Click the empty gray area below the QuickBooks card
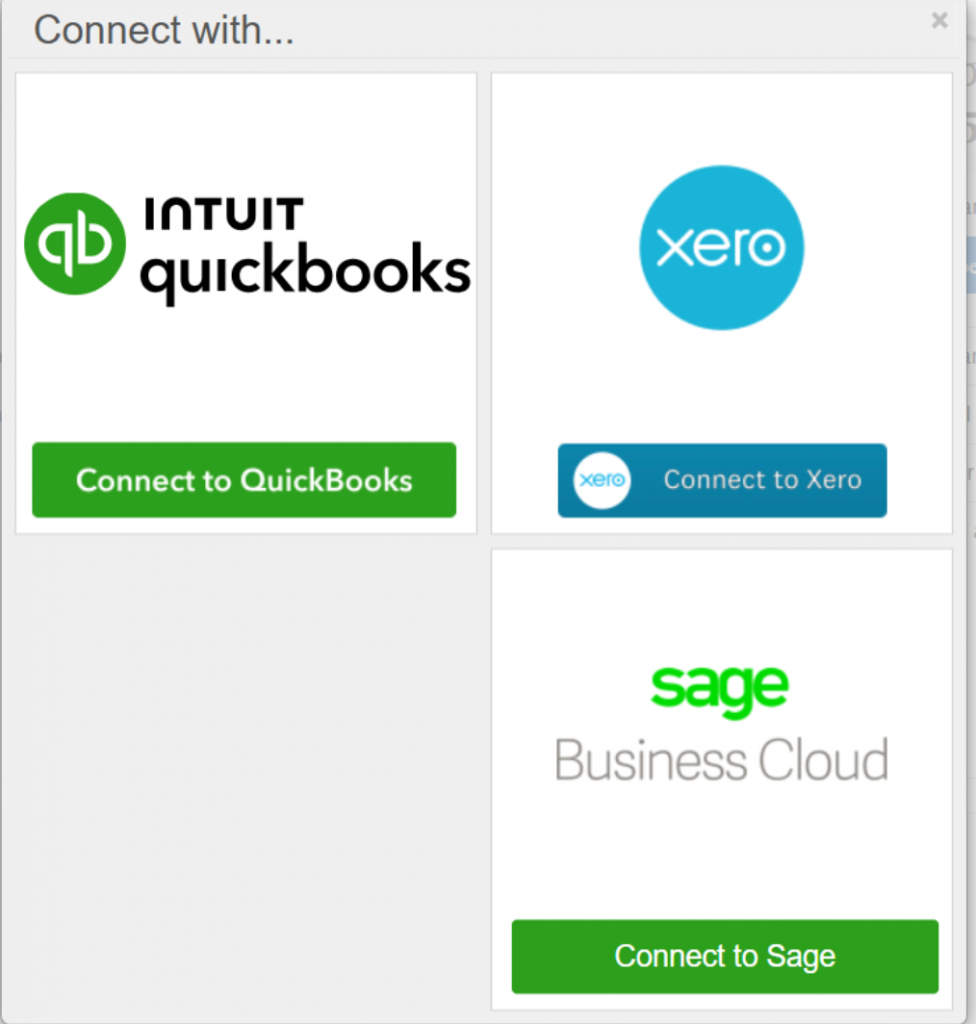 click(245, 770)
